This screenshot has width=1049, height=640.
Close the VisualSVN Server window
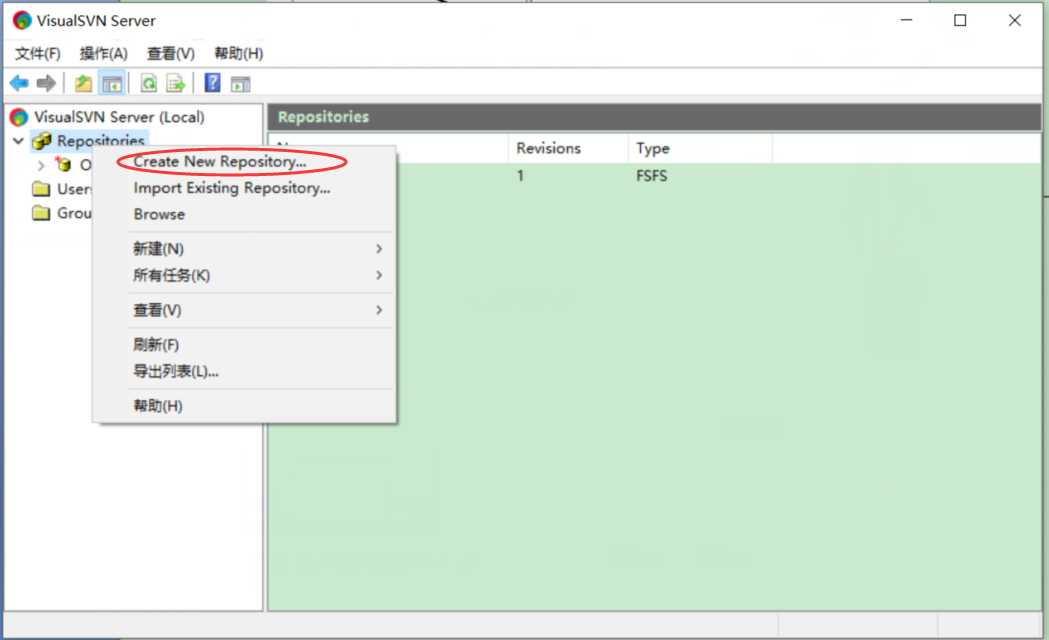click(x=1014, y=20)
